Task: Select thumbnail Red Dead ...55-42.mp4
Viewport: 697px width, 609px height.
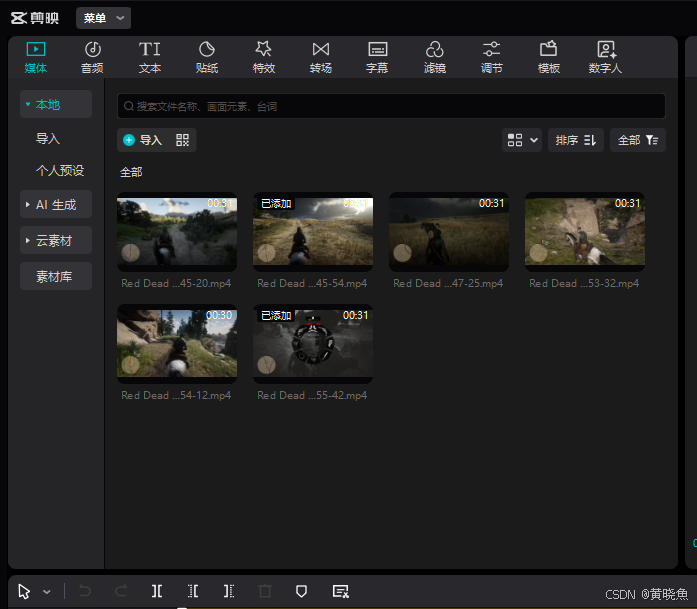Action: [313, 344]
